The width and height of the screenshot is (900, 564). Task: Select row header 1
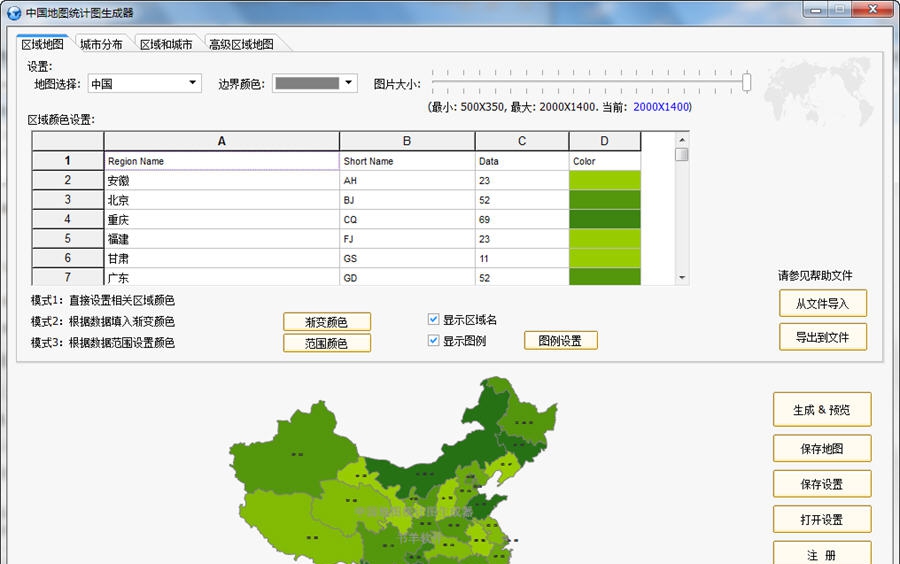click(x=68, y=161)
